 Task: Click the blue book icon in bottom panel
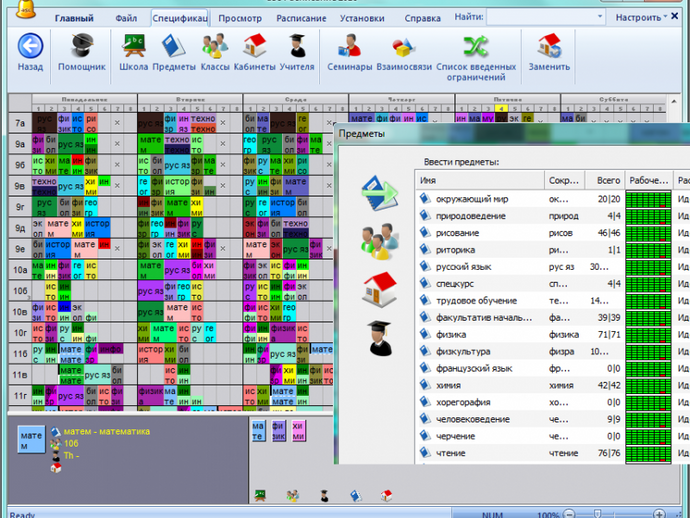(x=356, y=496)
